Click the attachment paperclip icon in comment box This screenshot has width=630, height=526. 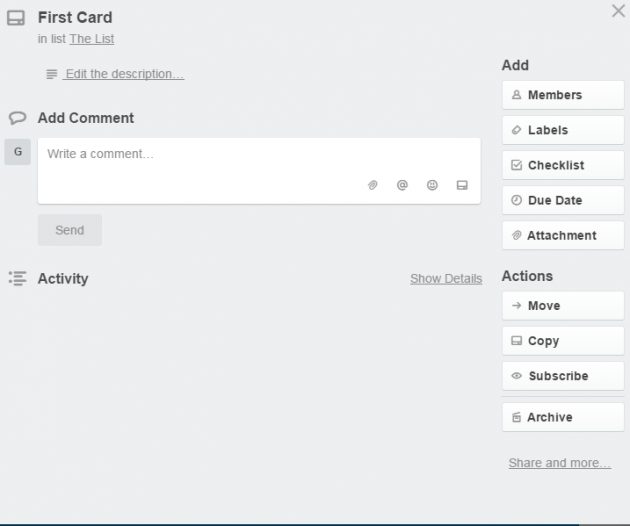click(373, 185)
